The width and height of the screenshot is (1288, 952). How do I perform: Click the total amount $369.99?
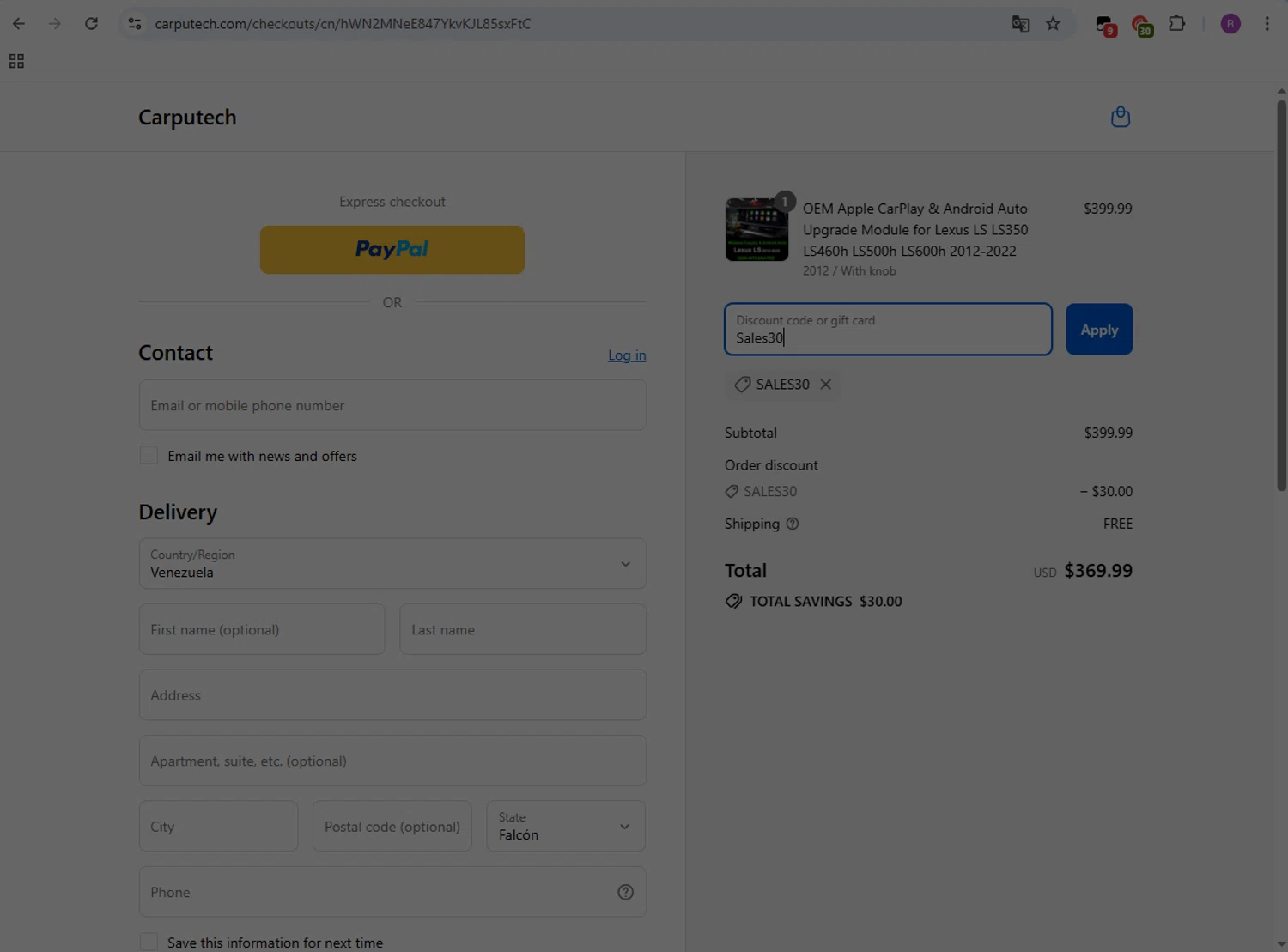pos(1098,571)
